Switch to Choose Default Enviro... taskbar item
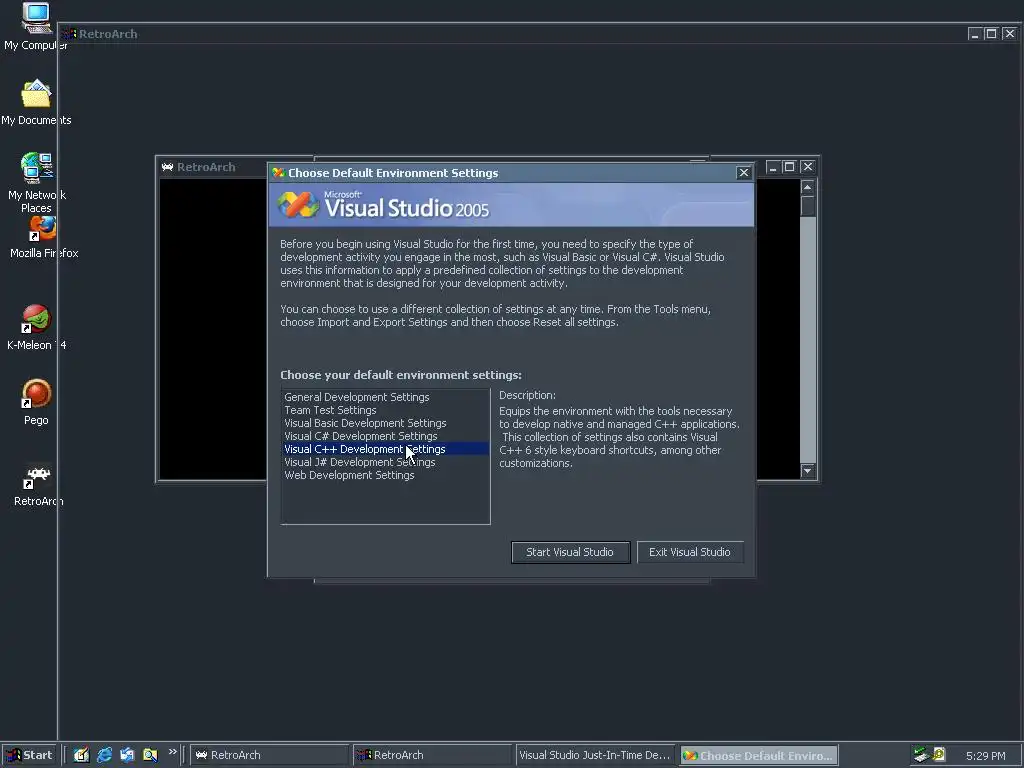This screenshot has height=768, width=1024. coord(759,755)
